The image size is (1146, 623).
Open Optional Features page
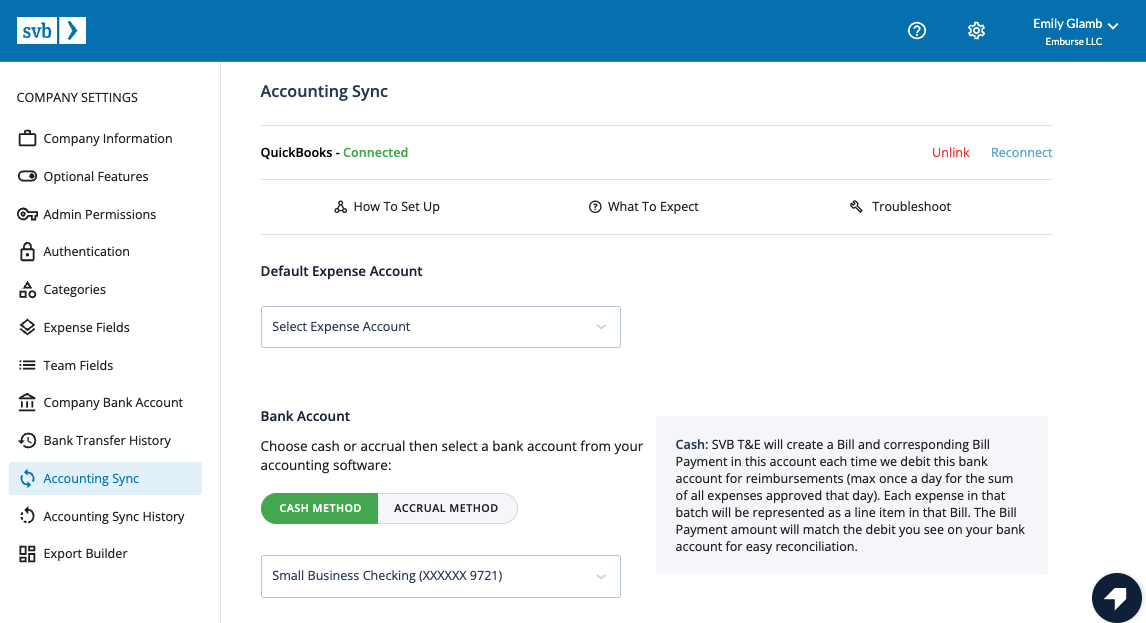pyautogui.click(x=96, y=176)
